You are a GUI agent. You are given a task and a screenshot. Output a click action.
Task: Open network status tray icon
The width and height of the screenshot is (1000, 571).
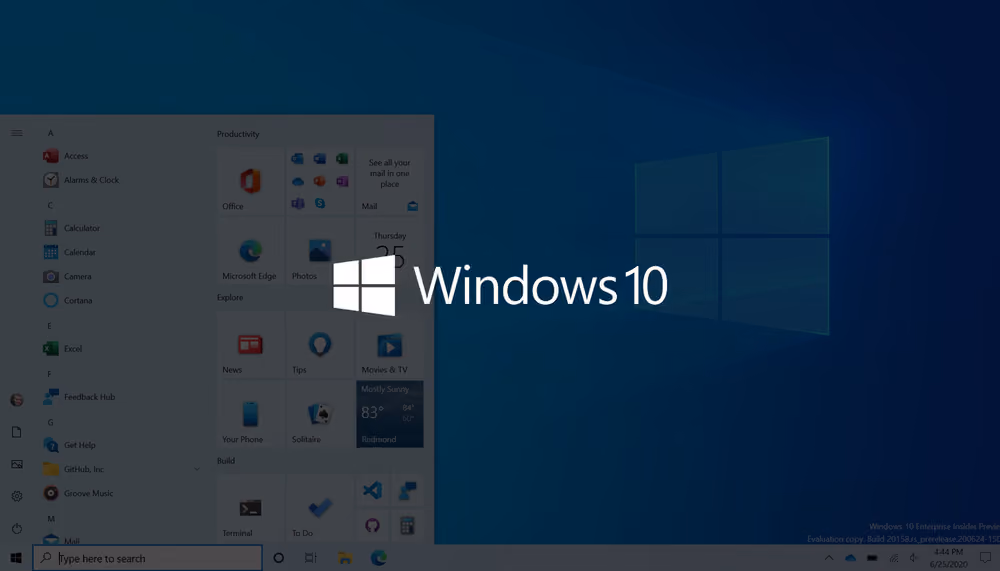(x=893, y=558)
